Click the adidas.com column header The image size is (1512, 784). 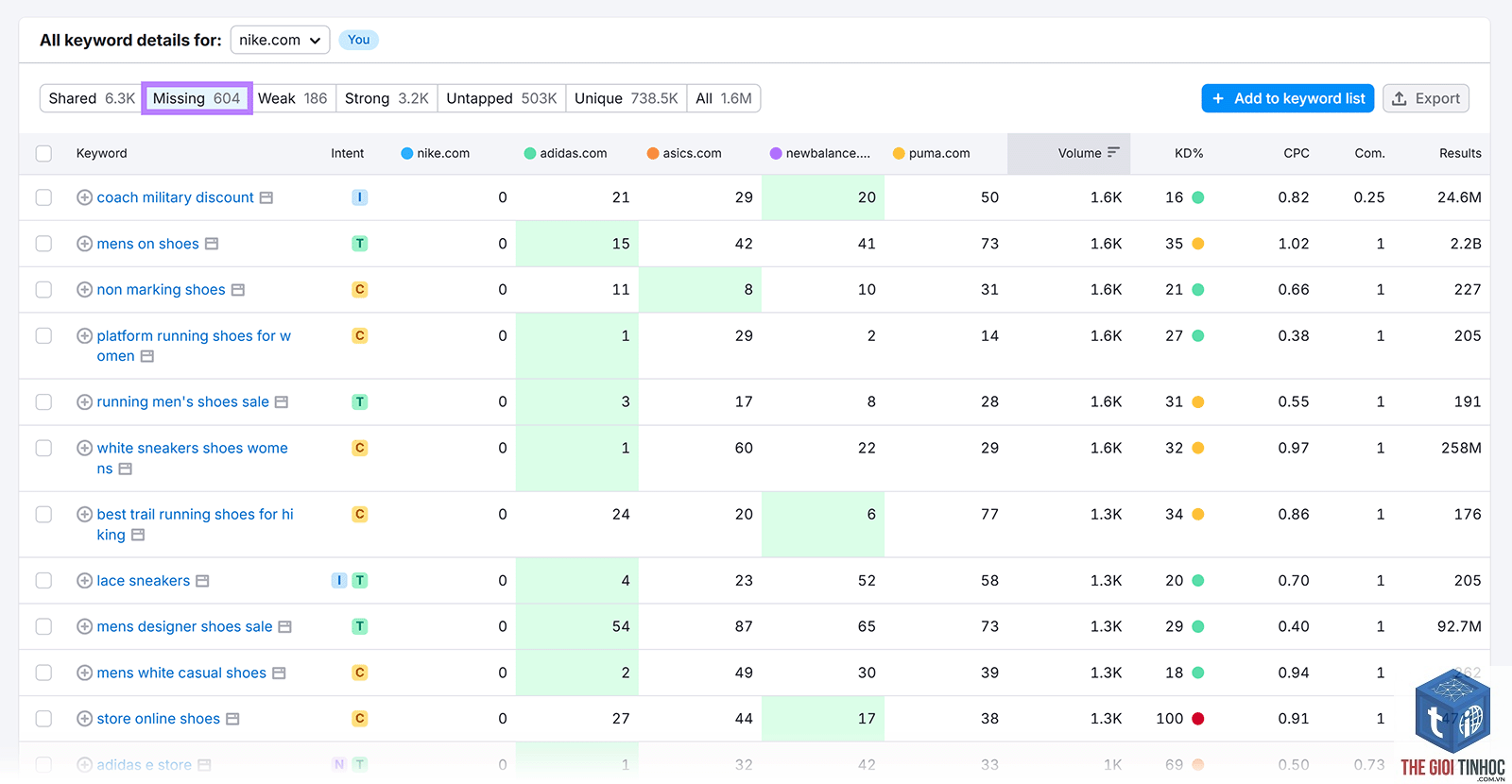[x=566, y=153]
